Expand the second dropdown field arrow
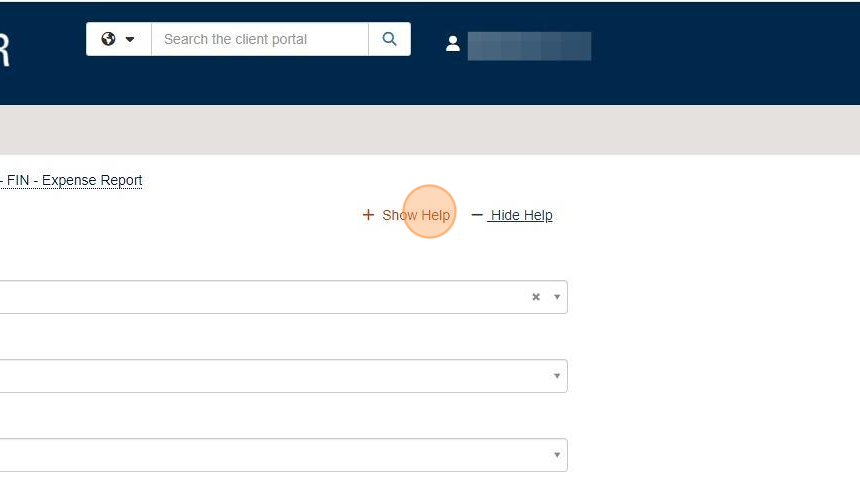 pos(557,376)
